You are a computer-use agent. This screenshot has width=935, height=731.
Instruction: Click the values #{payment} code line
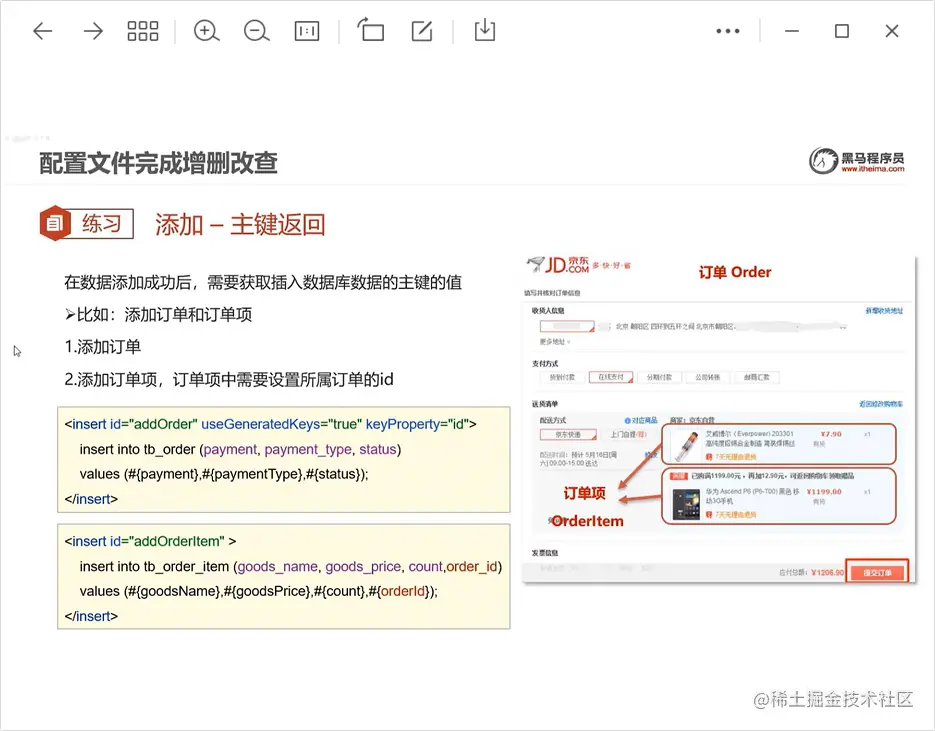pyautogui.click(x=224, y=474)
